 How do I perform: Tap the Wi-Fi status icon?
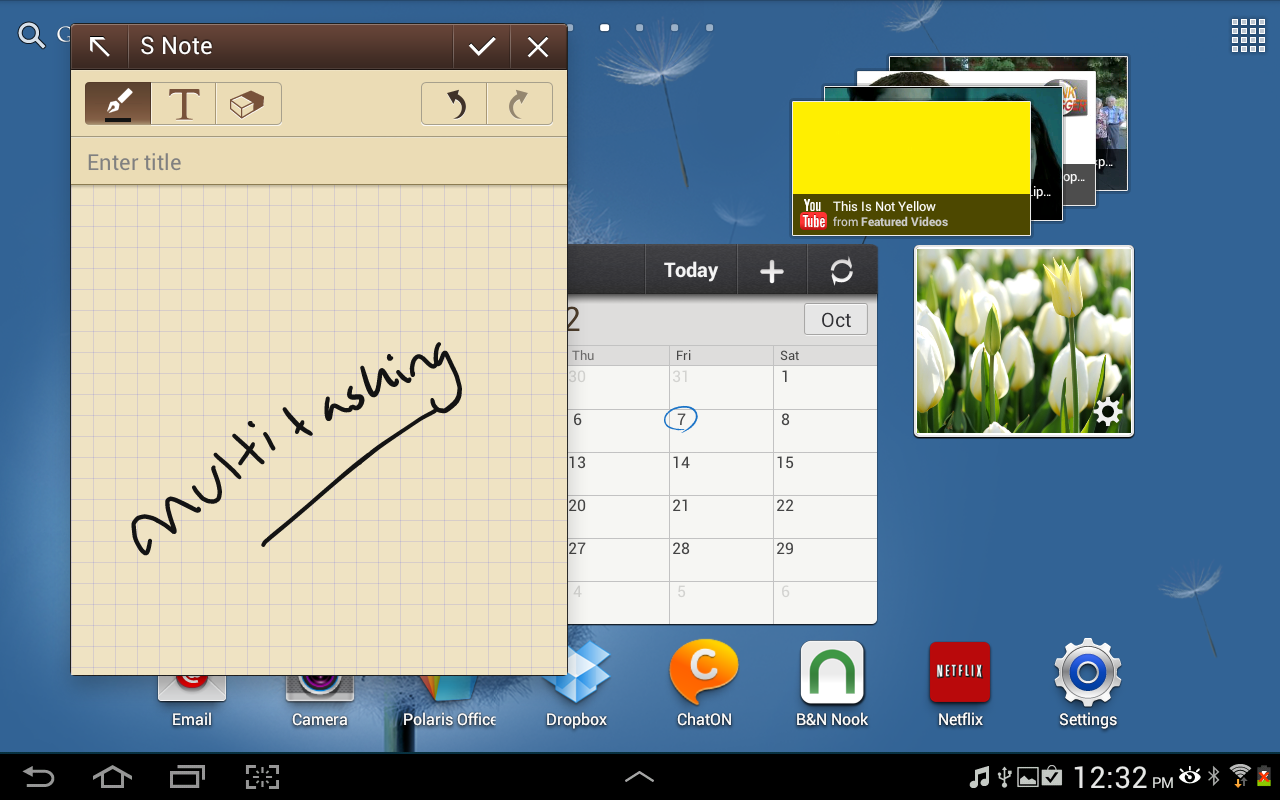point(1240,775)
